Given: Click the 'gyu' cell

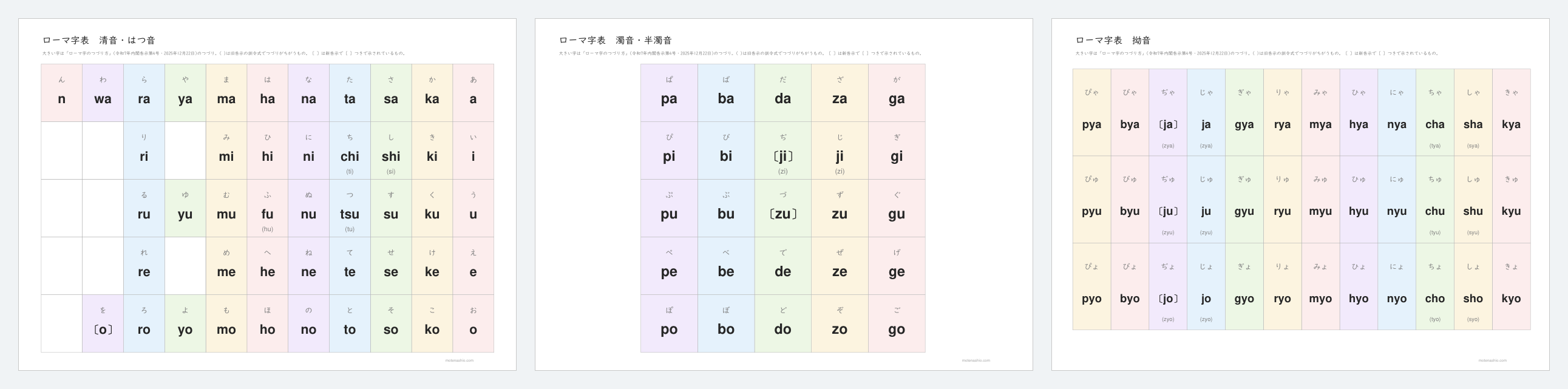Looking at the screenshot, I should pyautogui.click(x=1244, y=199).
